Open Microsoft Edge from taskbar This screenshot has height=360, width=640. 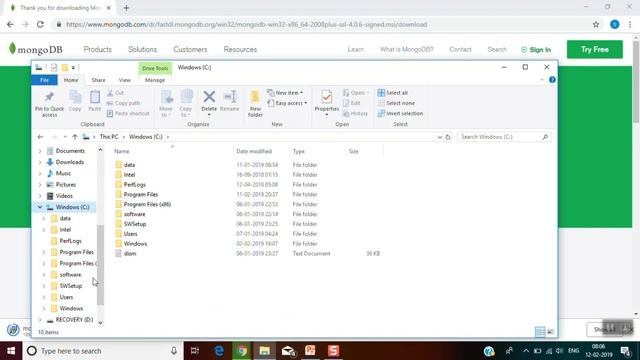[x=219, y=351]
